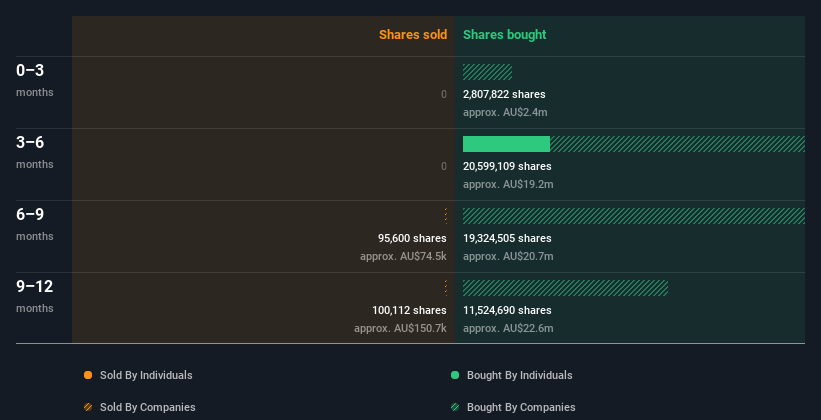Click the green Bought By Individuals legend dot
821x420 pixels.
(455, 375)
